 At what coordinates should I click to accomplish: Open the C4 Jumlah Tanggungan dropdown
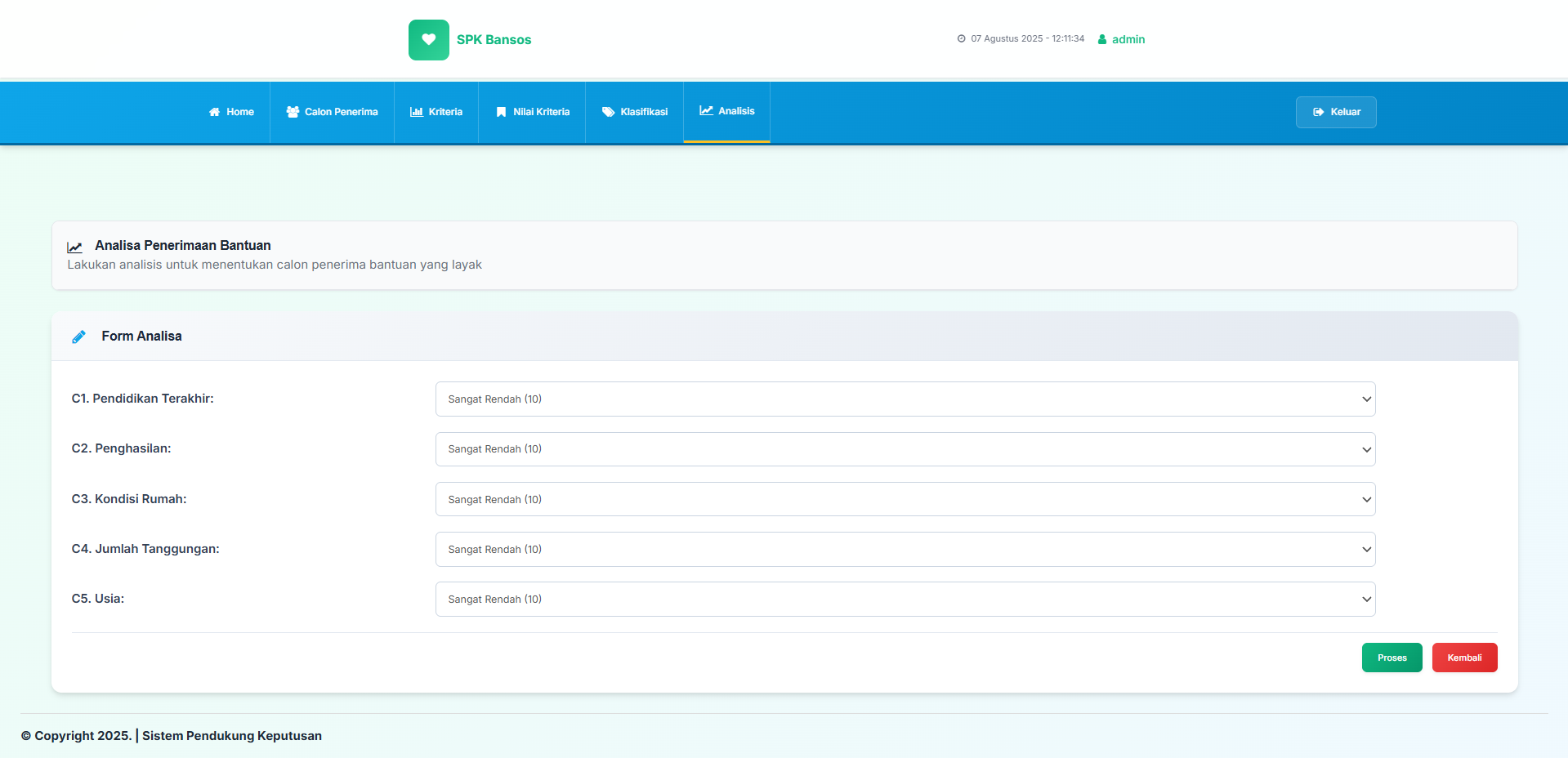(x=905, y=549)
